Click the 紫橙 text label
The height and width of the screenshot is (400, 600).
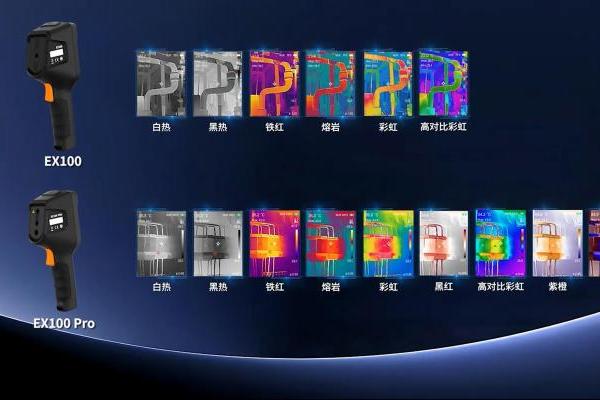[557, 287]
